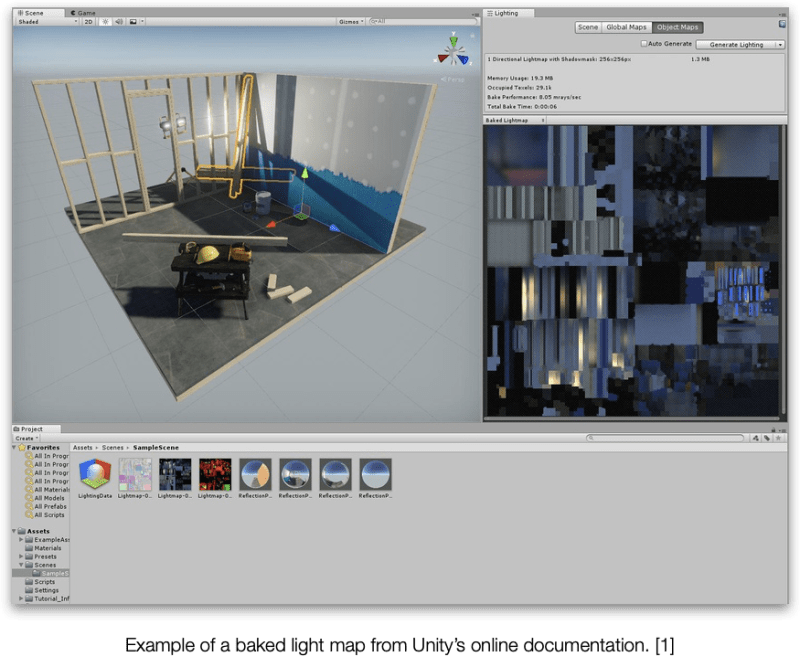Viewport: 800px width, 667px height.
Task: Click the Project search field
Action: (x=665, y=438)
